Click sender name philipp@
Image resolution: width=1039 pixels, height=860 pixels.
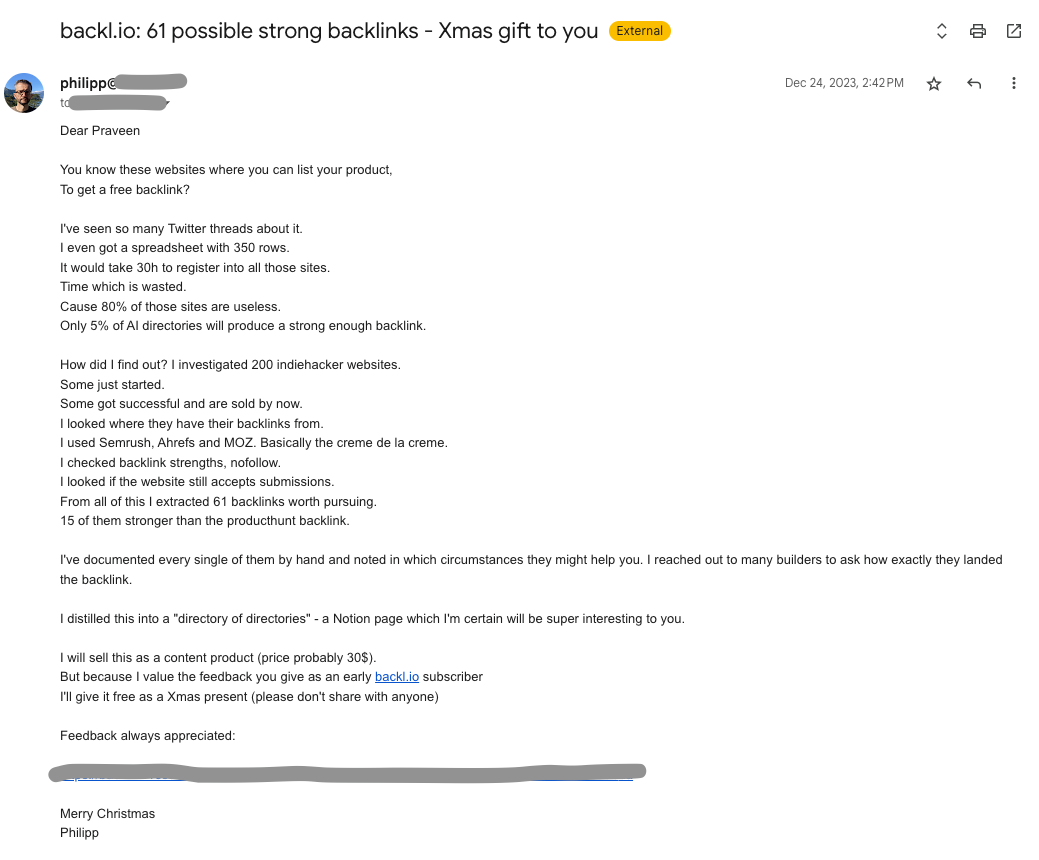[88, 84]
